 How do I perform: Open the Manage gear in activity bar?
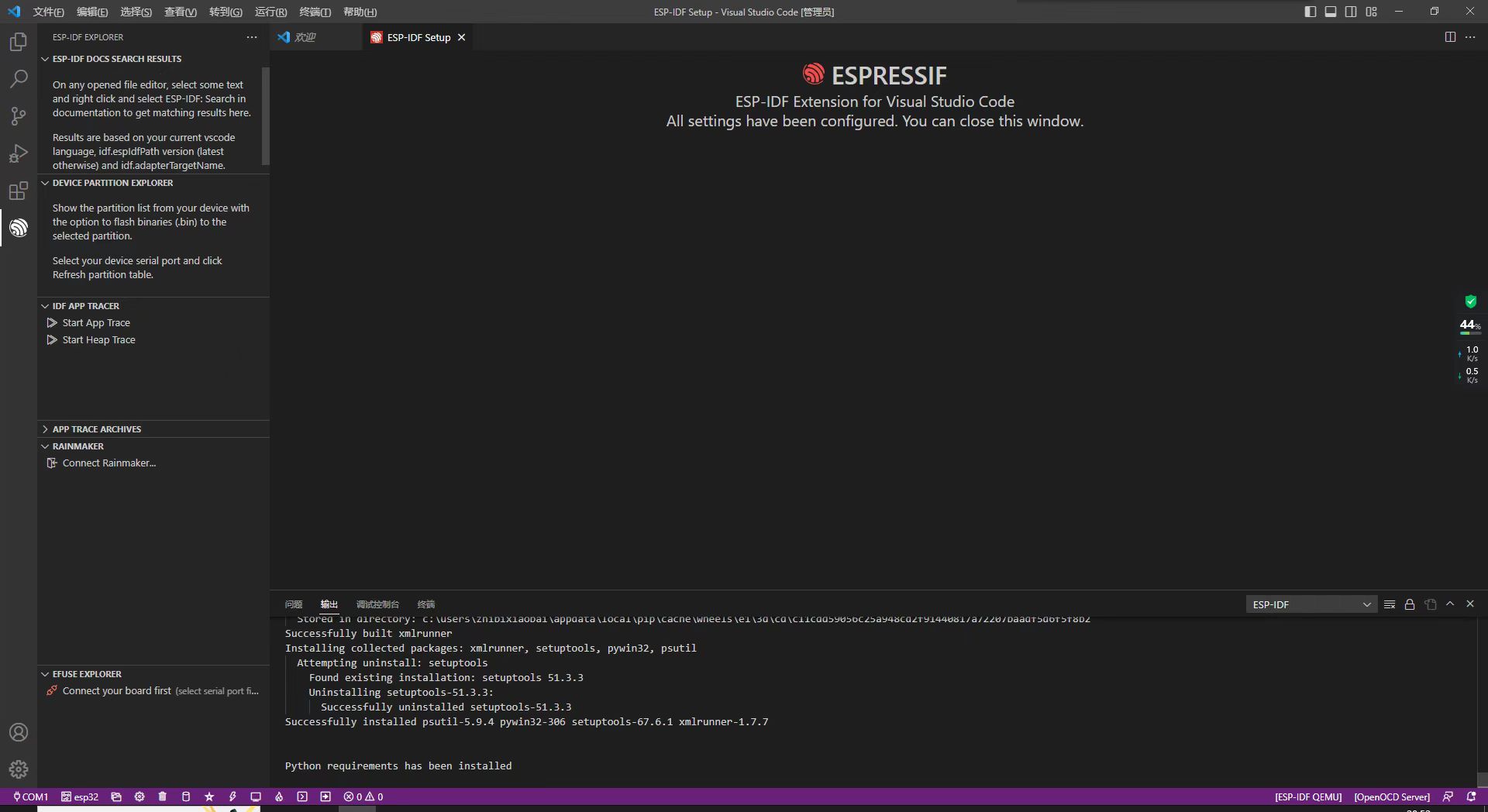[19, 769]
